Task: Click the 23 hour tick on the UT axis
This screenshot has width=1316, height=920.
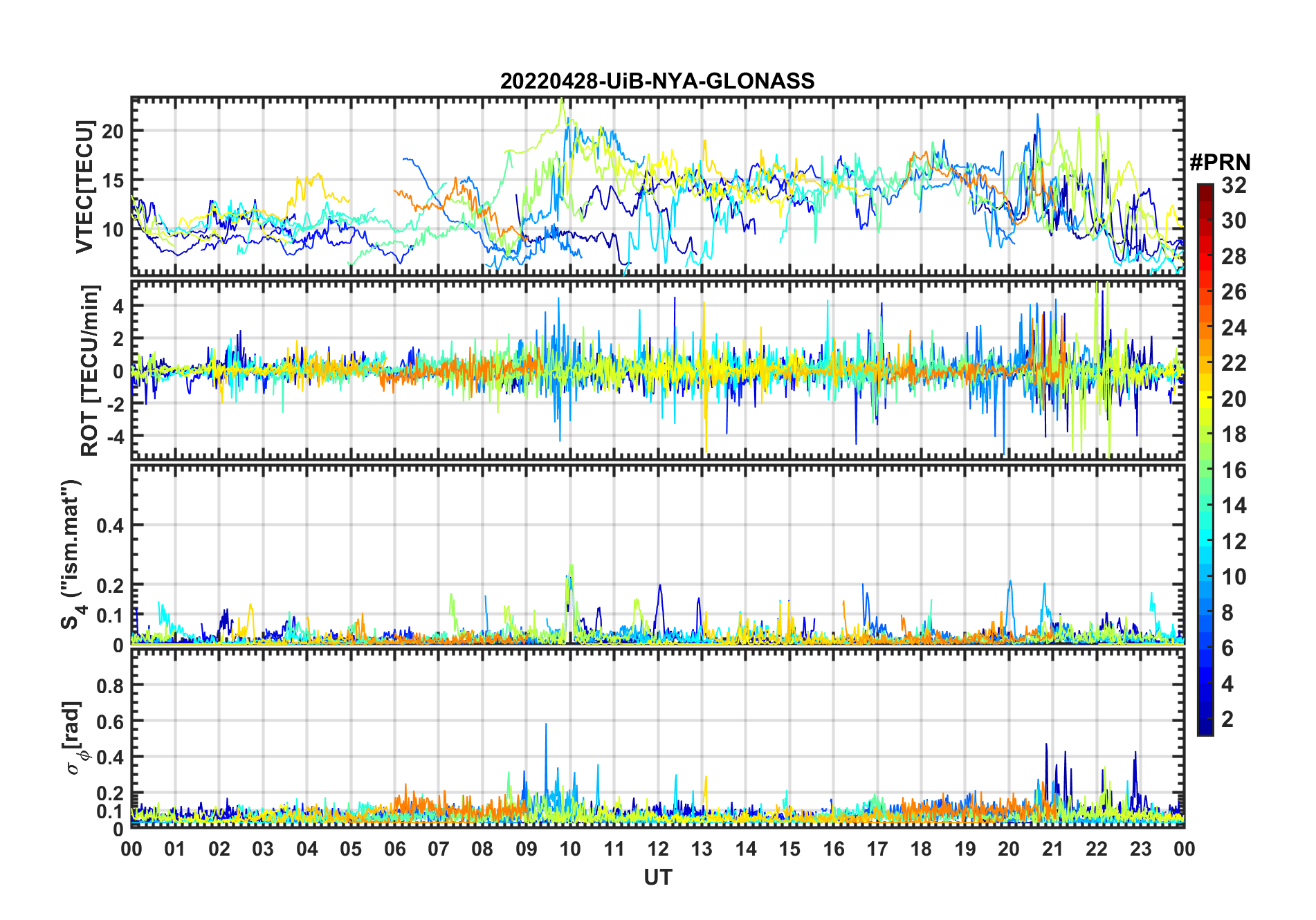Action: [x=1141, y=849]
